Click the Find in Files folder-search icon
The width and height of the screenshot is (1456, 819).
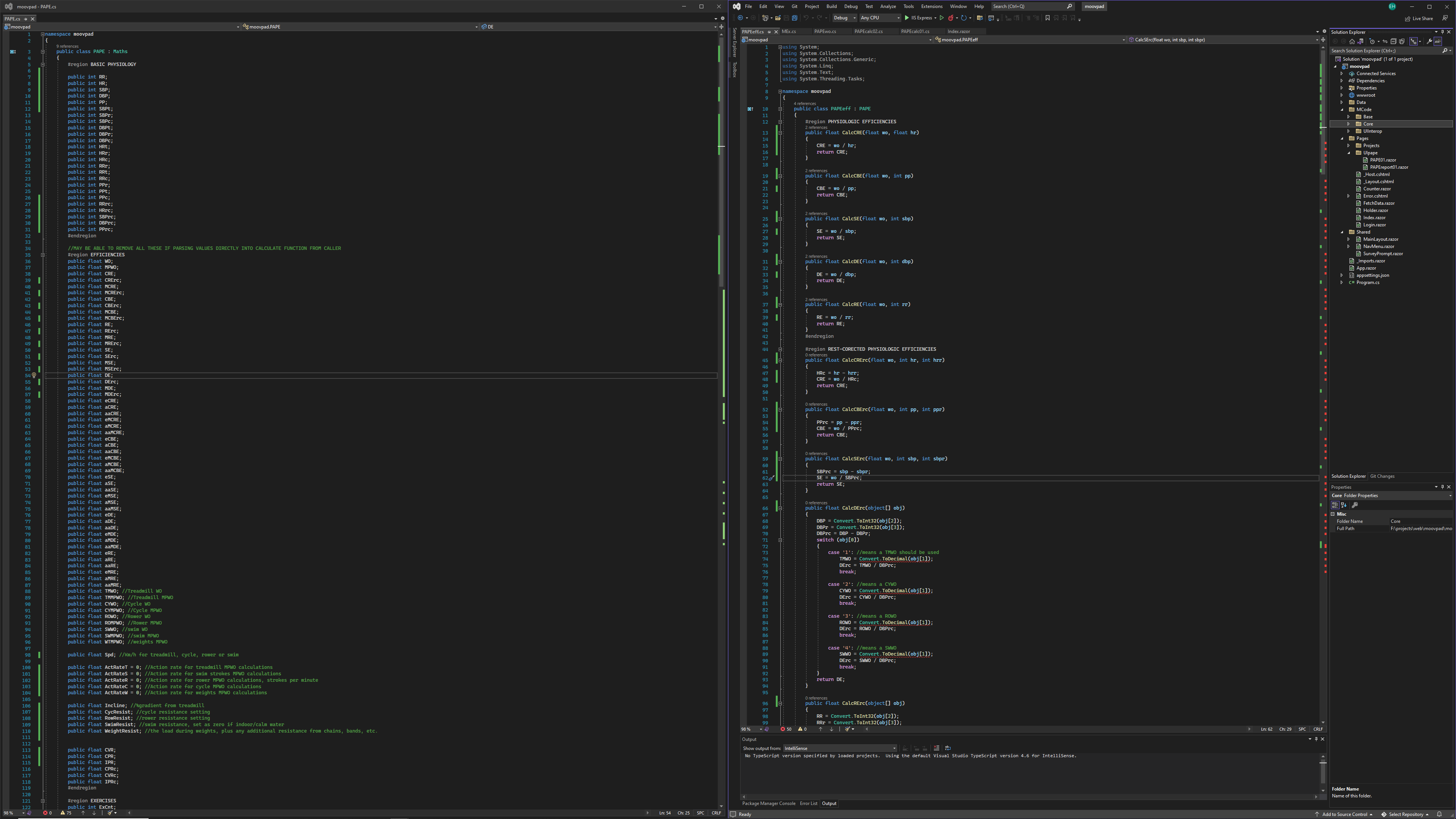pyautogui.click(x=980, y=18)
